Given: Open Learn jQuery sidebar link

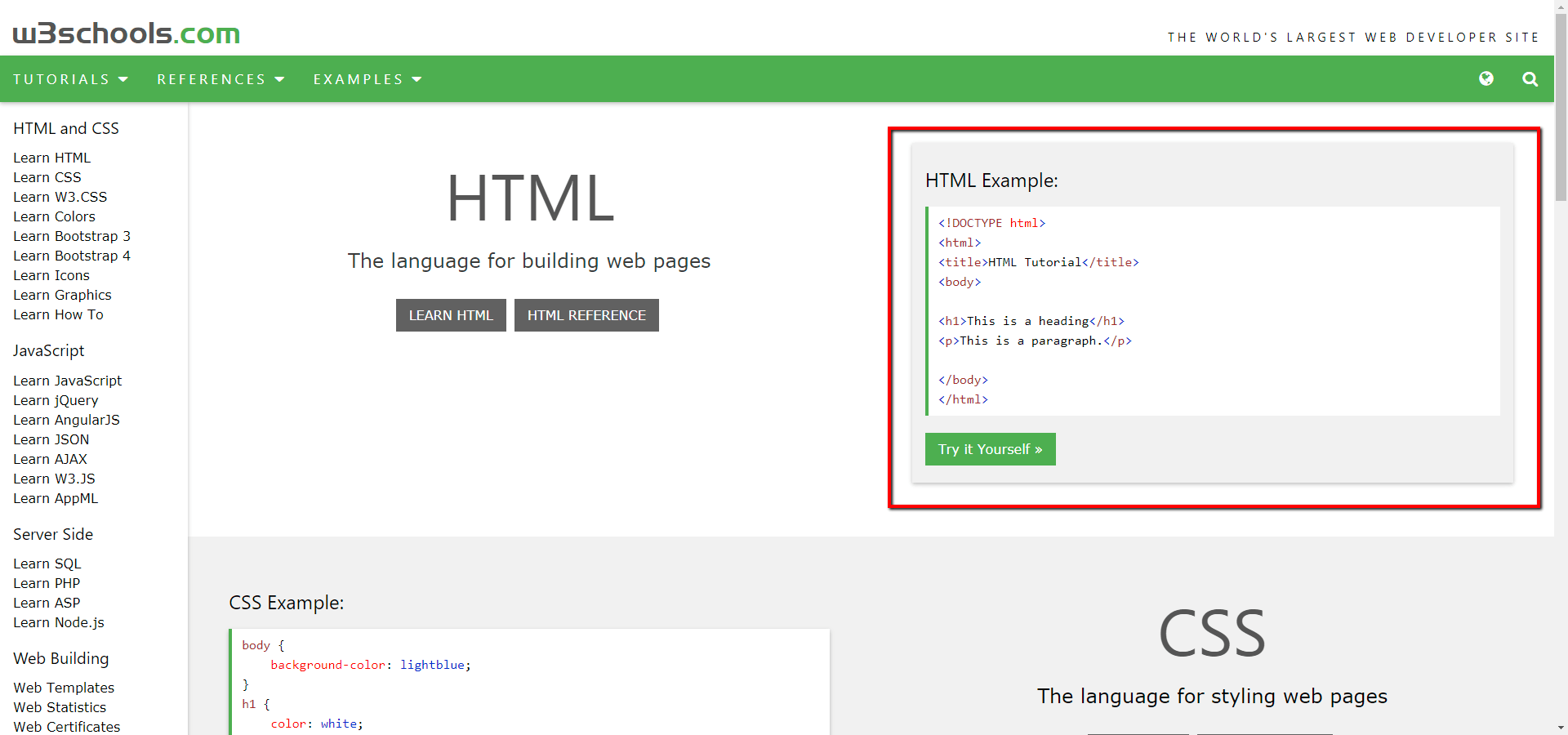Looking at the screenshot, I should click(x=56, y=400).
